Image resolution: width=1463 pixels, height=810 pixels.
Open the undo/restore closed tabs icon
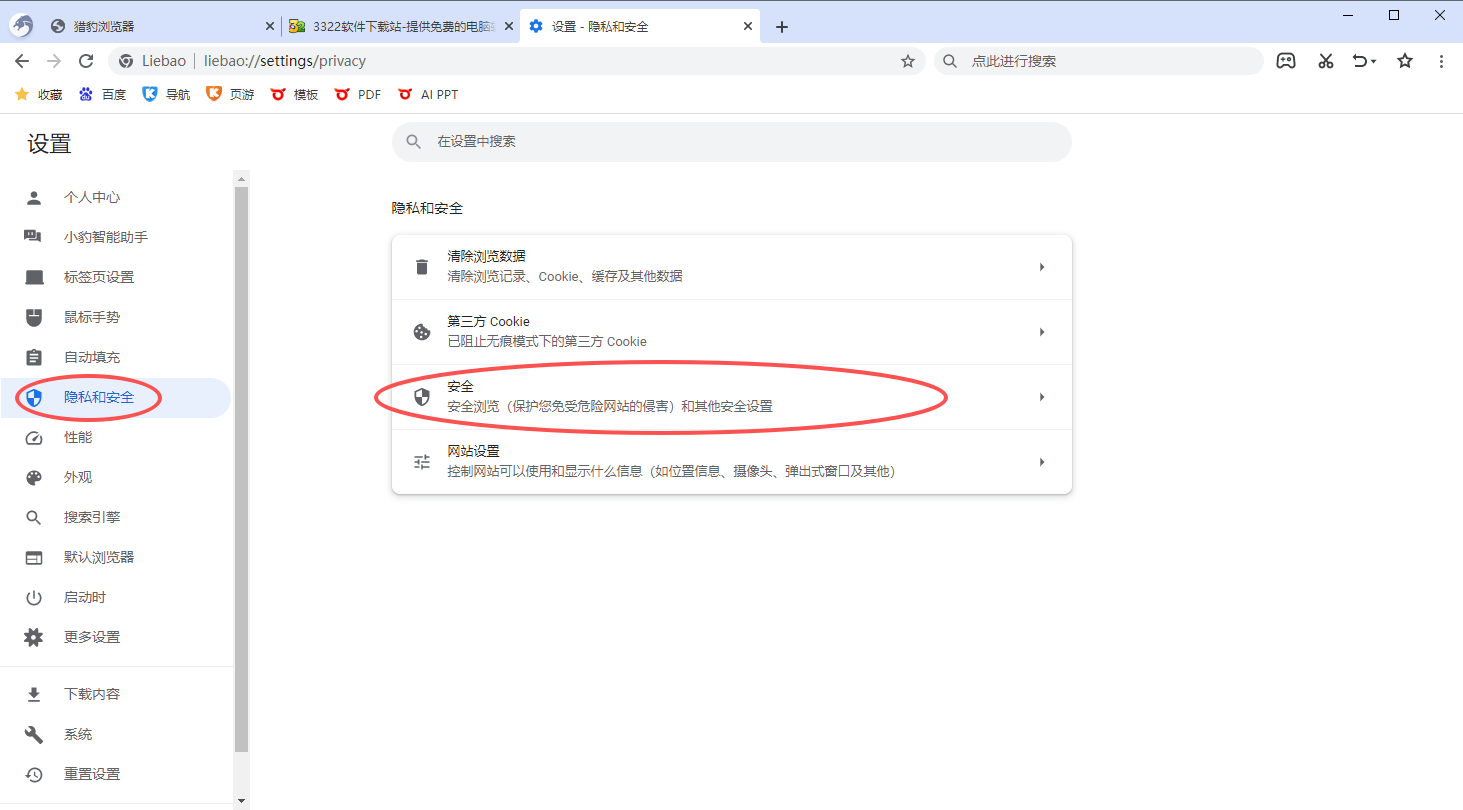(1362, 61)
